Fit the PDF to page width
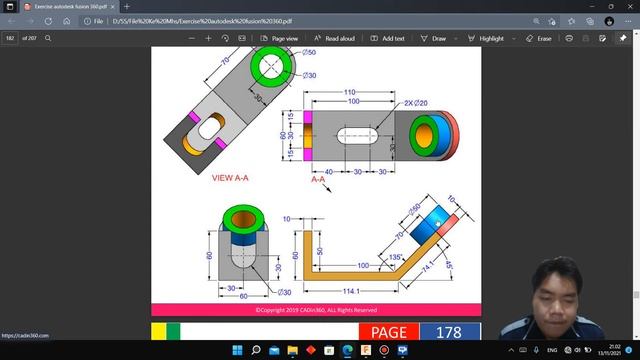This screenshot has width=640, height=360. 242,38
